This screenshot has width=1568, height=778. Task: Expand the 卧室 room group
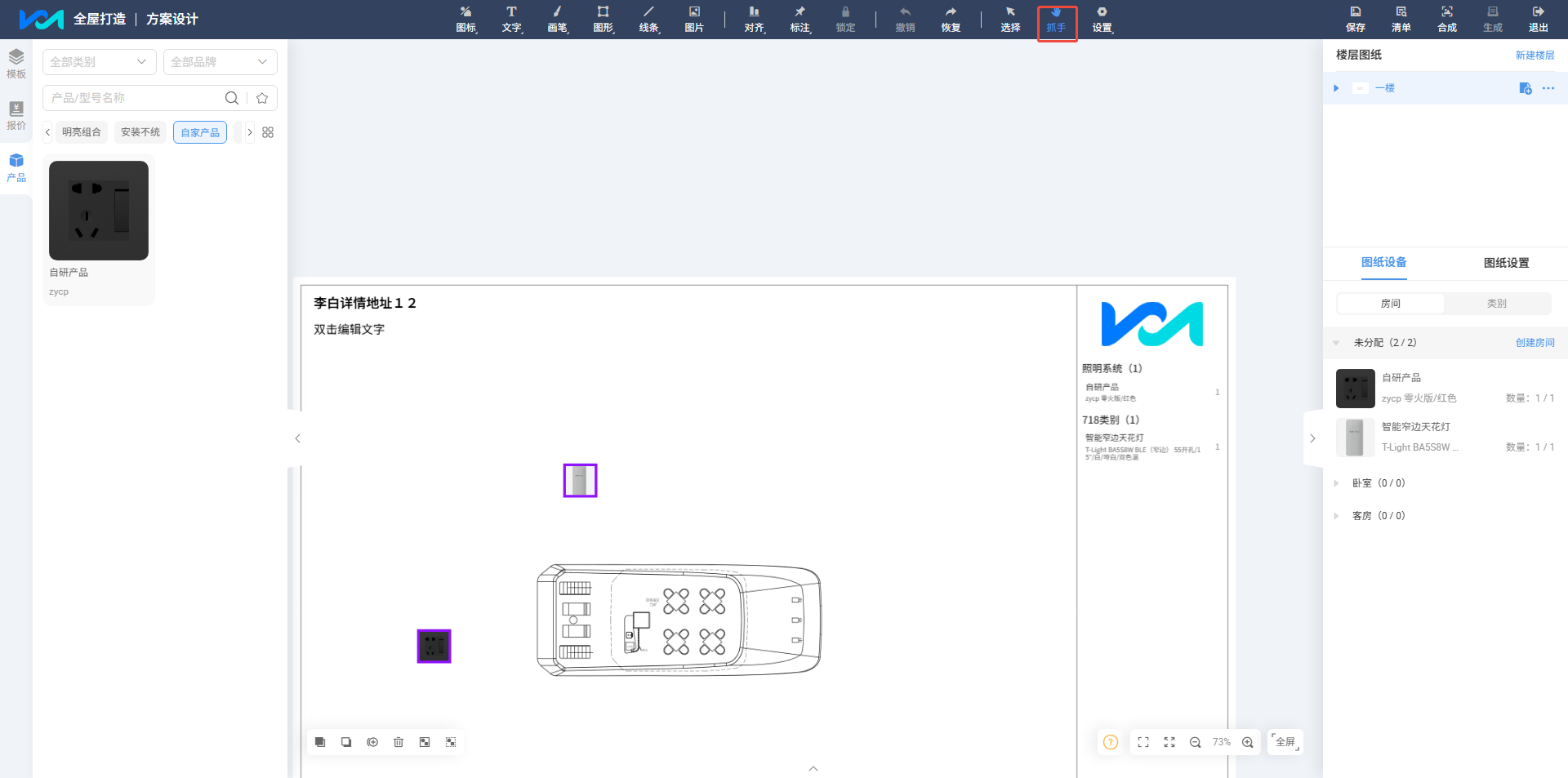1336,483
